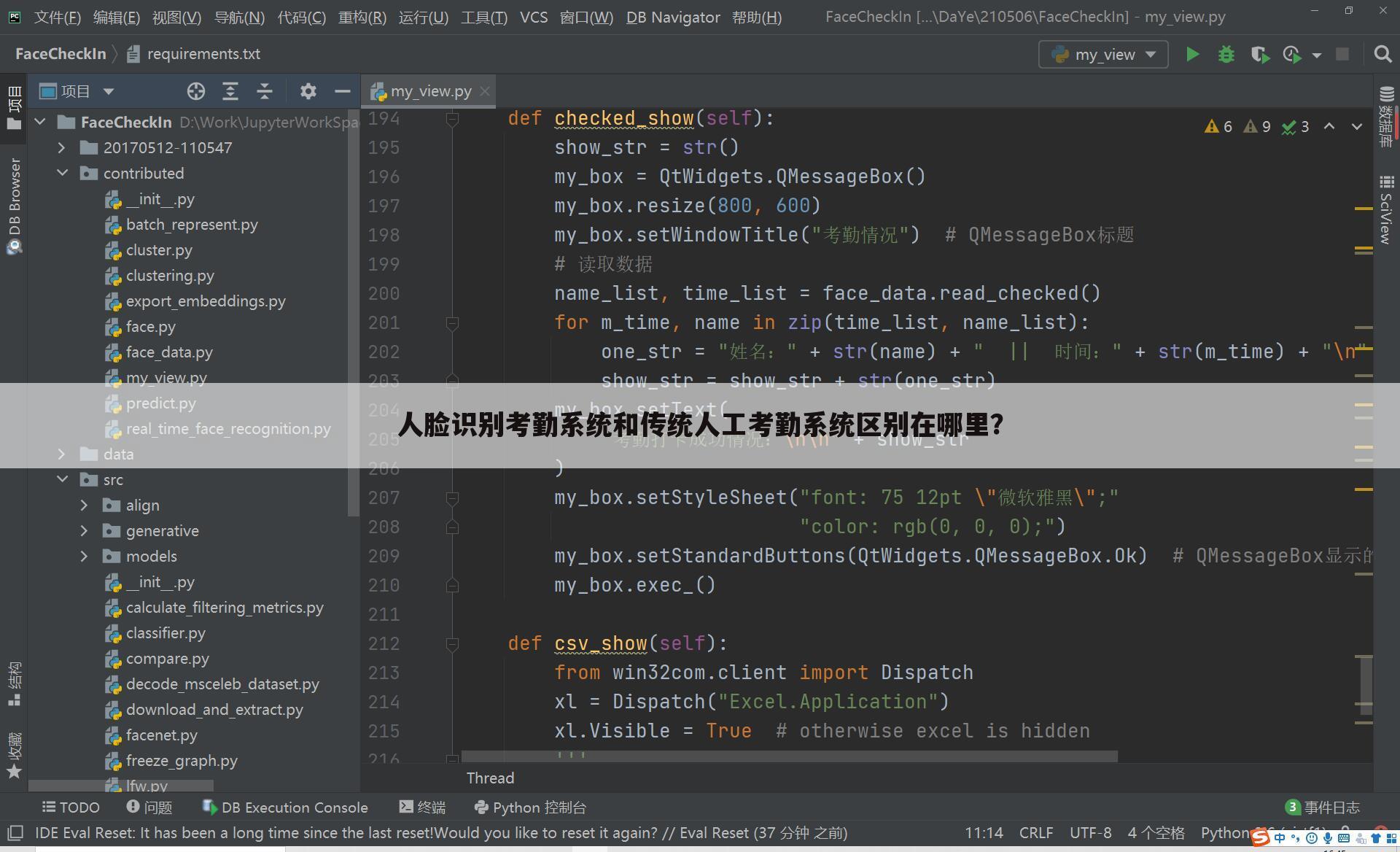Open the 数据库 database side panel
This screenshot has height=852, width=1400.
1386,117
